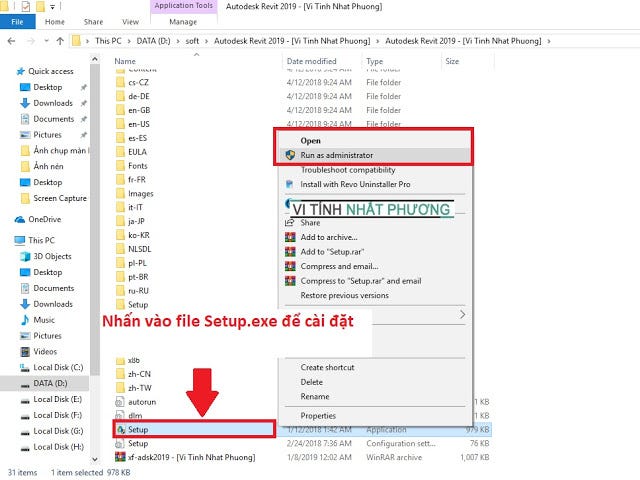Click soft breadcrumb in address bar
The height and width of the screenshot is (480, 640).
click(192, 41)
